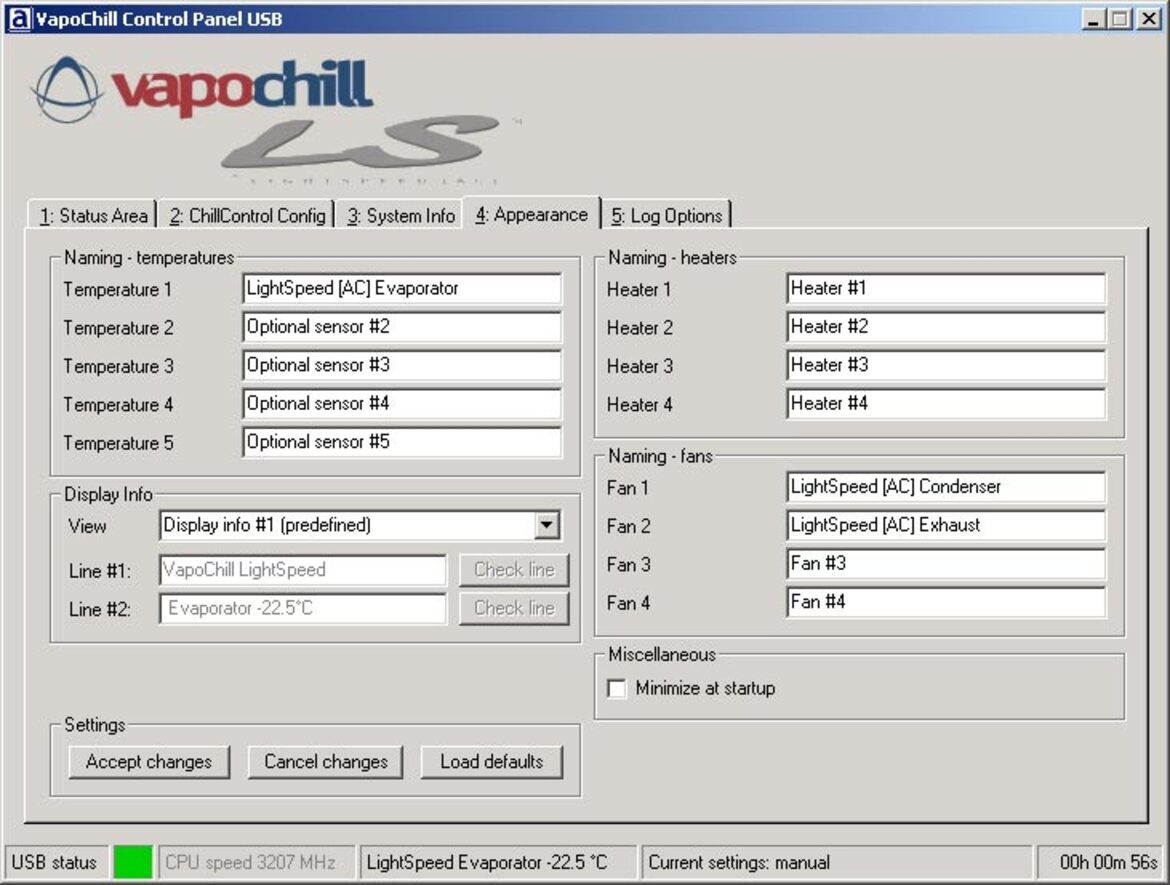Edit the Fan 2 Exhaust name field
This screenshot has height=885, width=1170.
[946, 525]
